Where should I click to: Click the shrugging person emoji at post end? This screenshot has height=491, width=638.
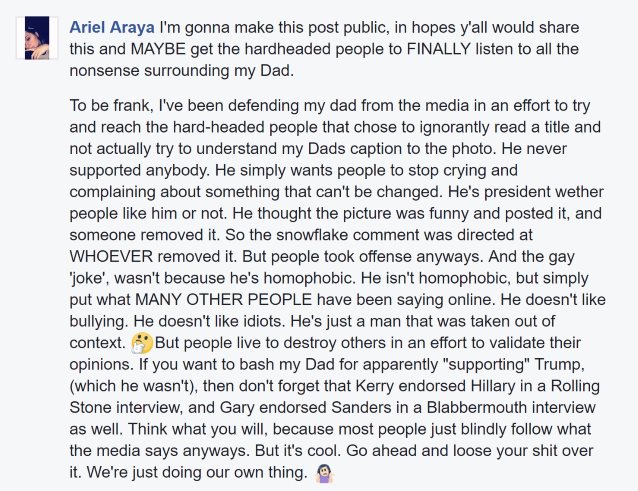click(324, 473)
